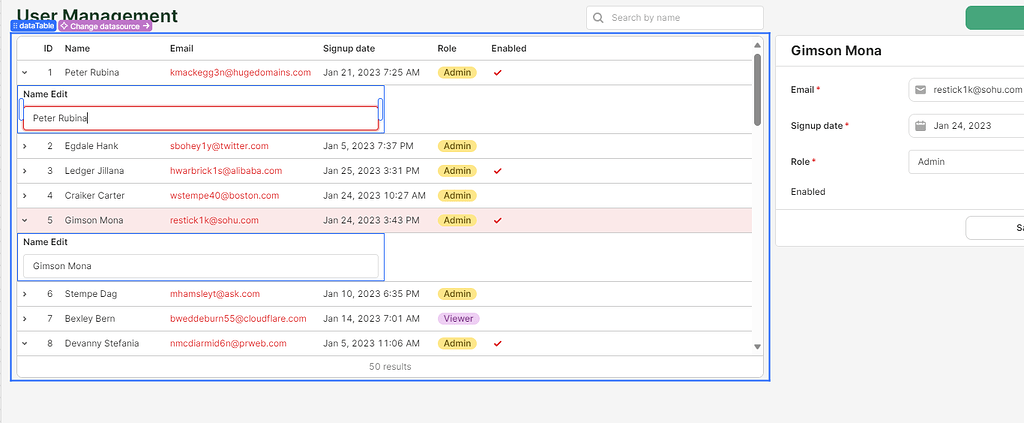1024x423 pixels.
Task: Click the Admin role badge for Egdale Hank
Action: (x=457, y=146)
